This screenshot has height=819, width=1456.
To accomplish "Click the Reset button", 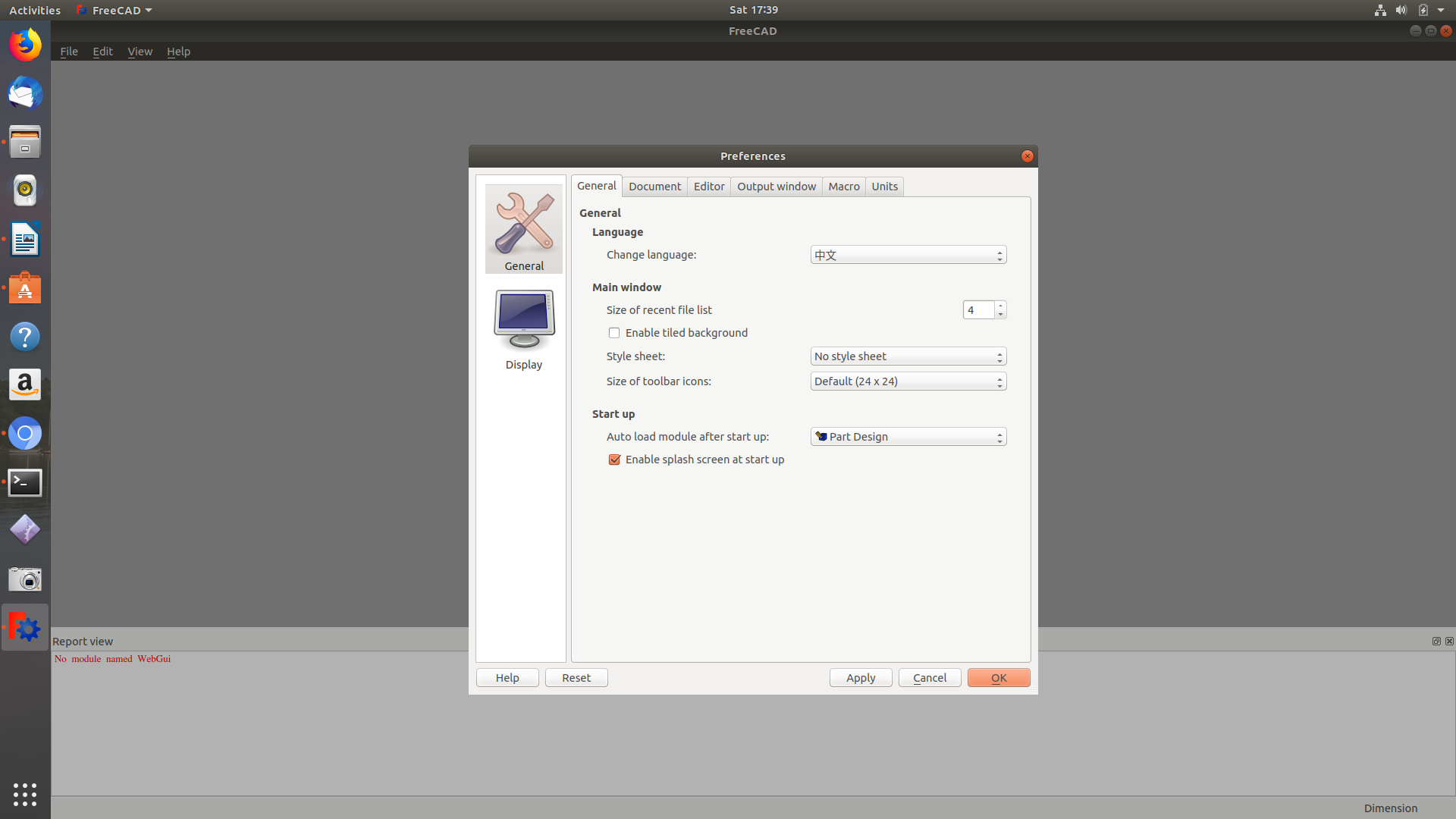I will [x=576, y=678].
